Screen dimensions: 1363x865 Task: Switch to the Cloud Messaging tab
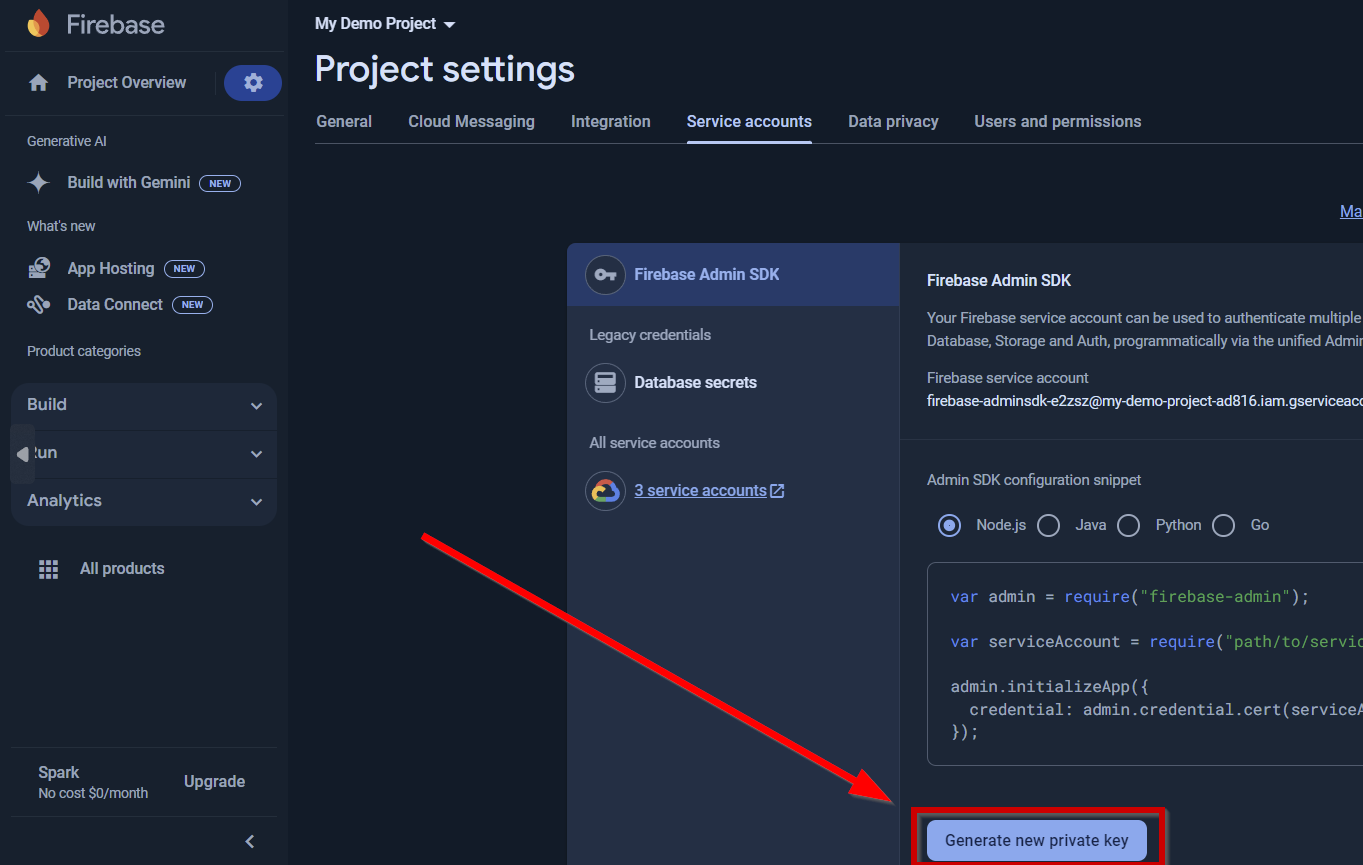[x=470, y=121]
